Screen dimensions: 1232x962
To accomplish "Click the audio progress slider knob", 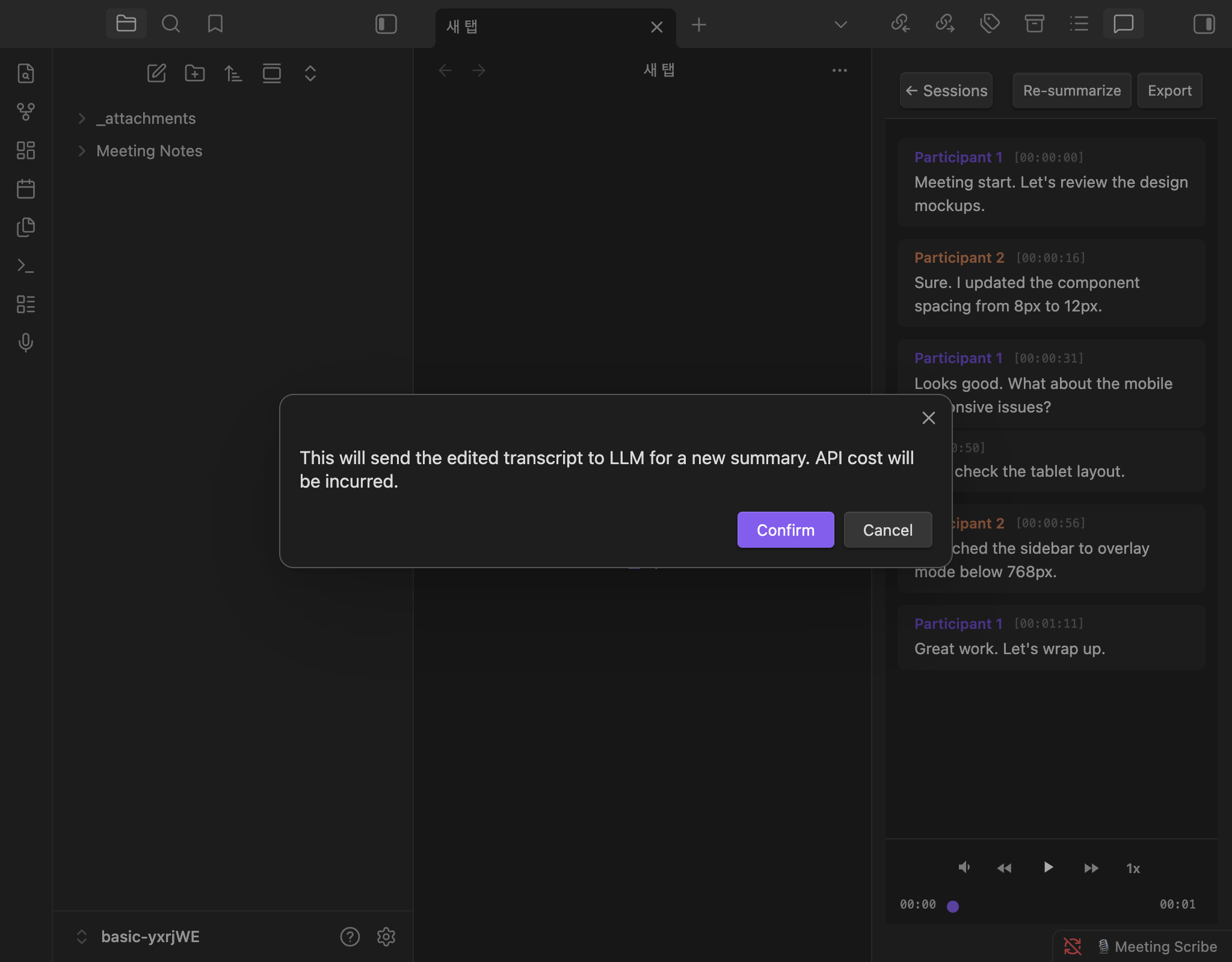I will click(952, 906).
